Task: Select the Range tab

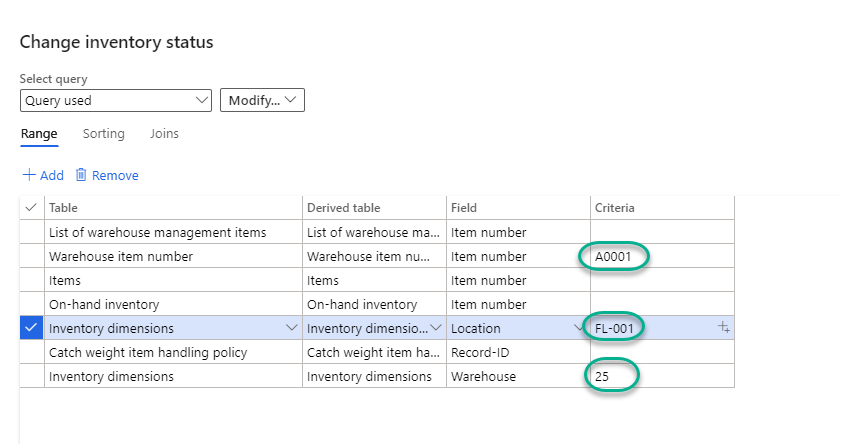Action: point(39,133)
